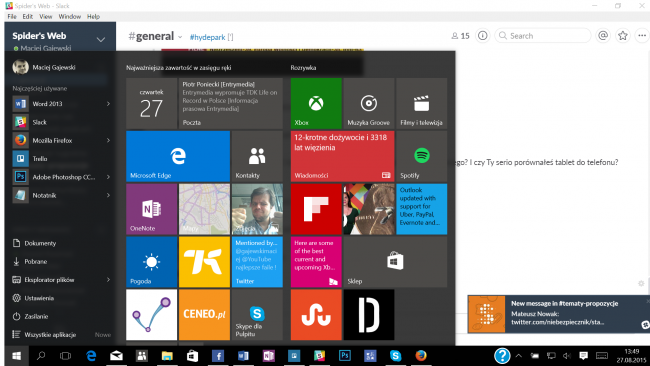Open Firefox from the taskbar
This screenshot has width=650, height=366.
pyautogui.click(x=421, y=356)
